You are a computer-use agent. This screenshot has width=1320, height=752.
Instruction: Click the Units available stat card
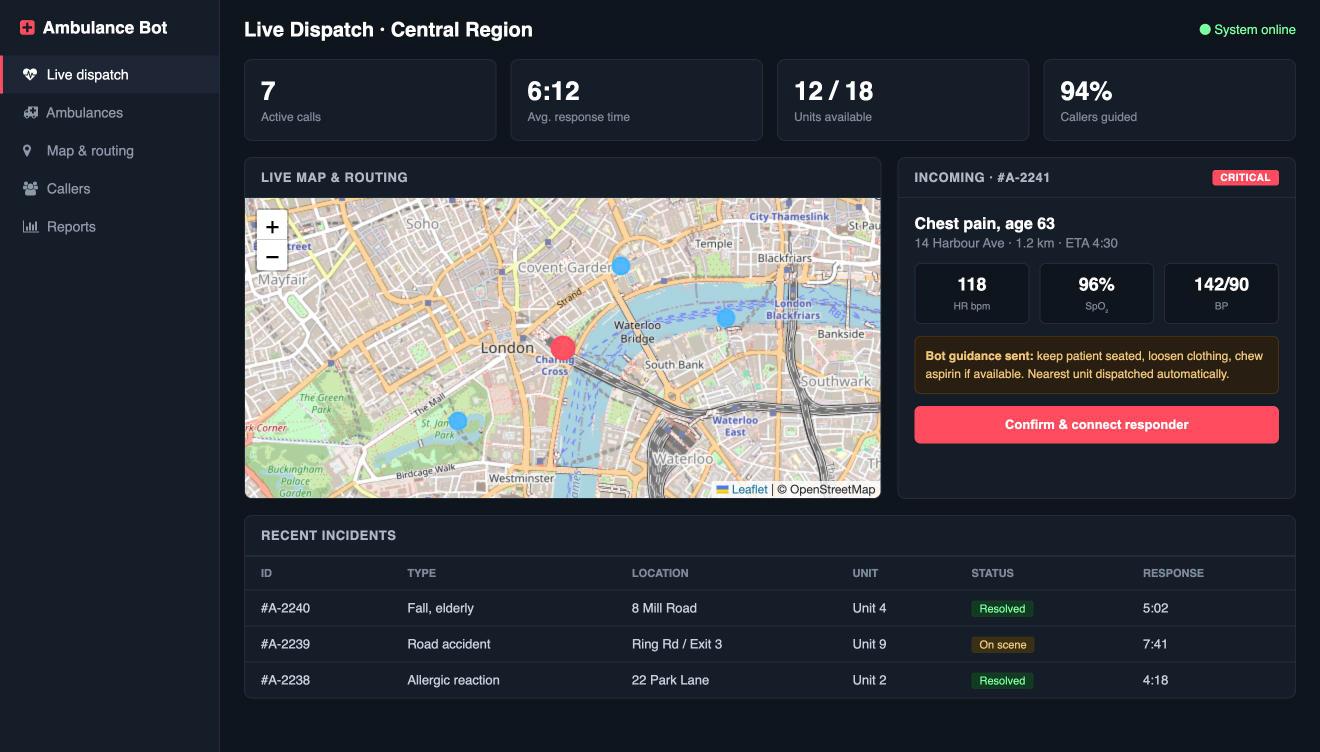pyautogui.click(x=903, y=100)
